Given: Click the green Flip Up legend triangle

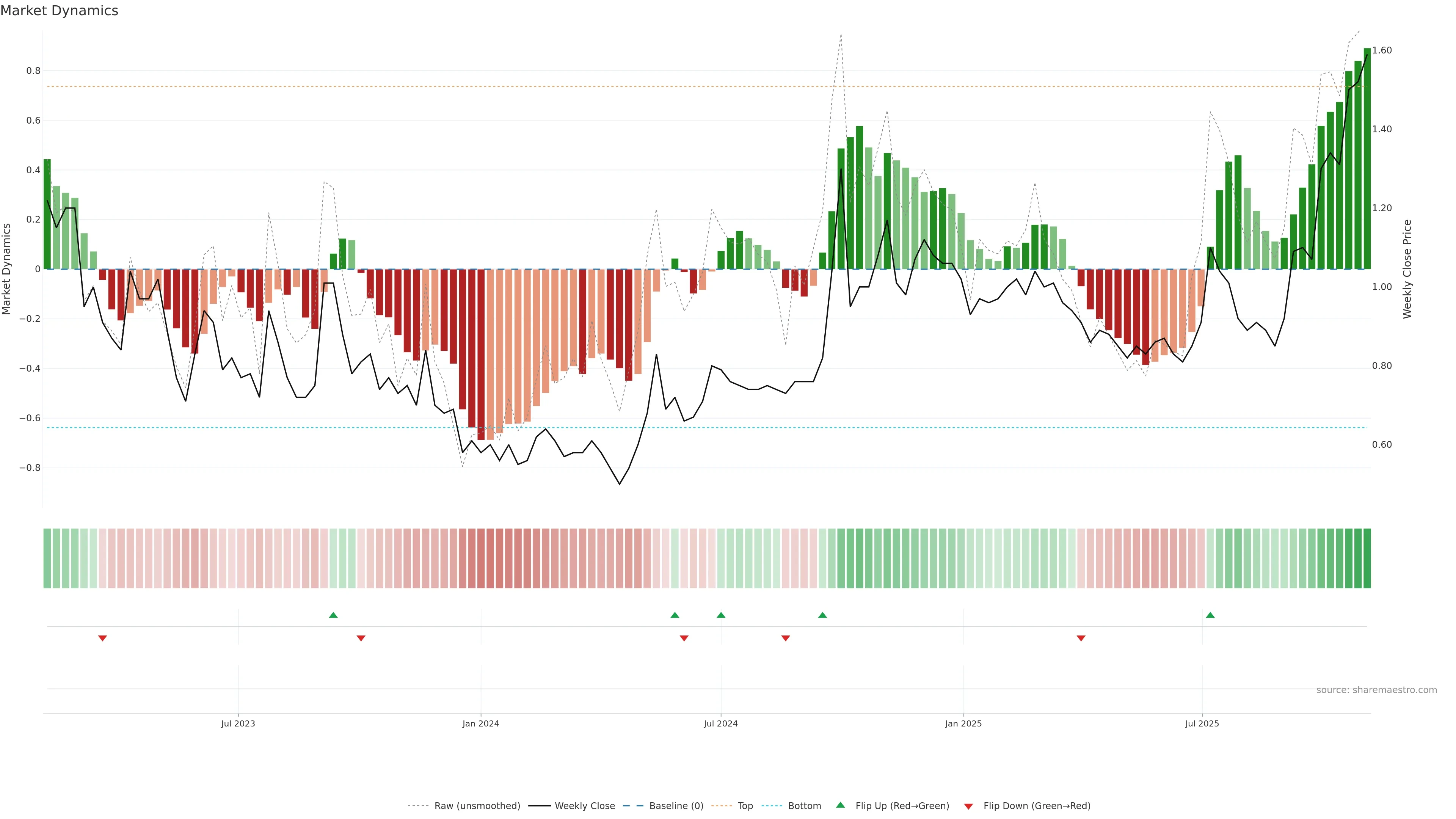Looking at the screenshot, I should [x=840, y=805].
